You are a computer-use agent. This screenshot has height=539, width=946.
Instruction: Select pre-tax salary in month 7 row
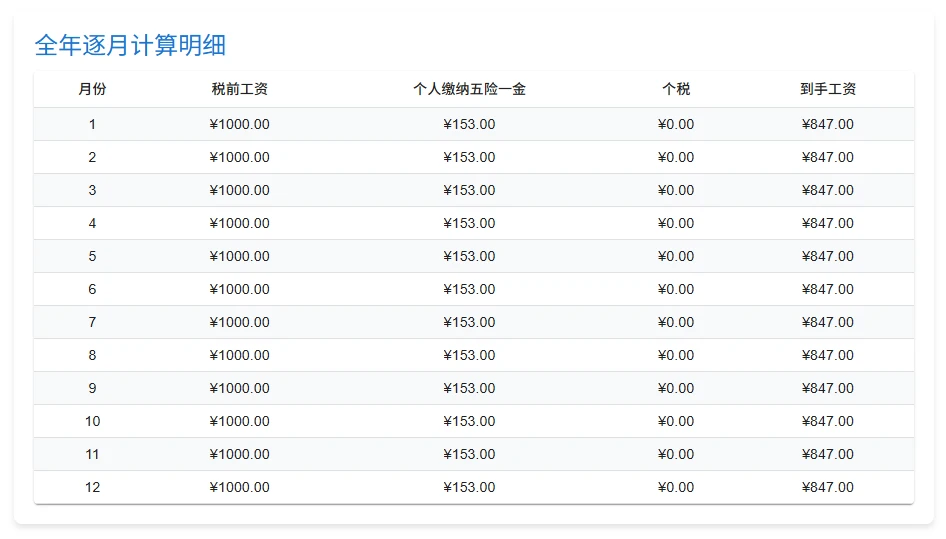click(x=240, y=322)
